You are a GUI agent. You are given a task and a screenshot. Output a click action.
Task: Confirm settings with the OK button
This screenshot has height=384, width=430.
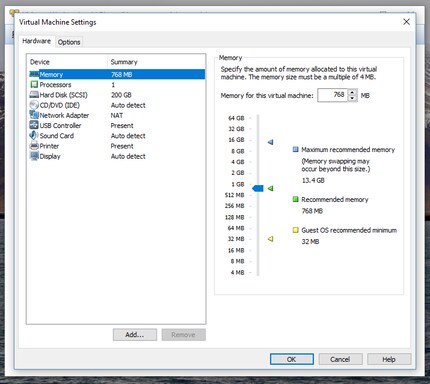coord(292,359)
